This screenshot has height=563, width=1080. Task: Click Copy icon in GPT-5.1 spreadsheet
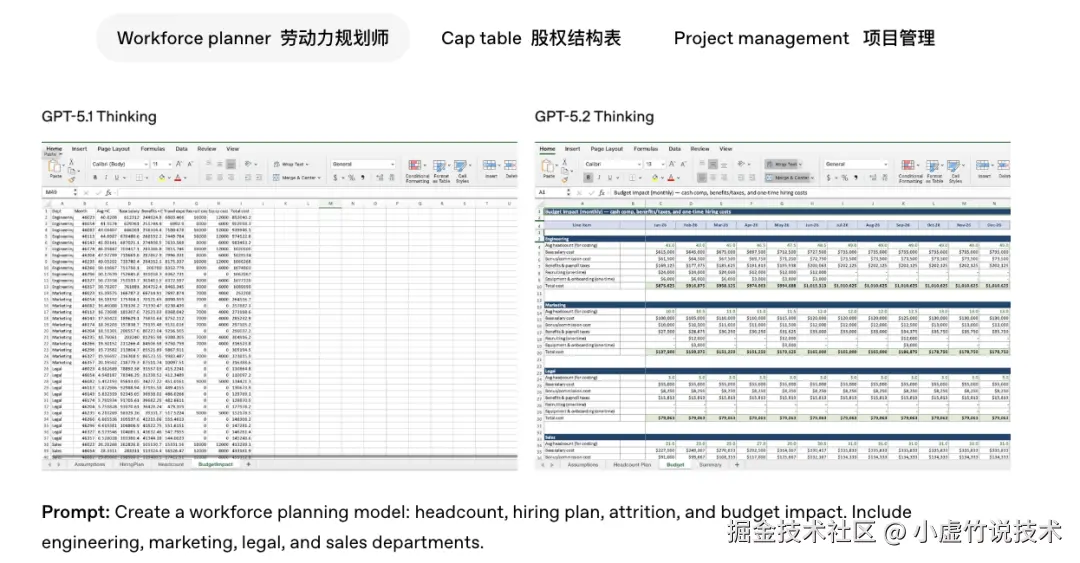pos(72,171)
